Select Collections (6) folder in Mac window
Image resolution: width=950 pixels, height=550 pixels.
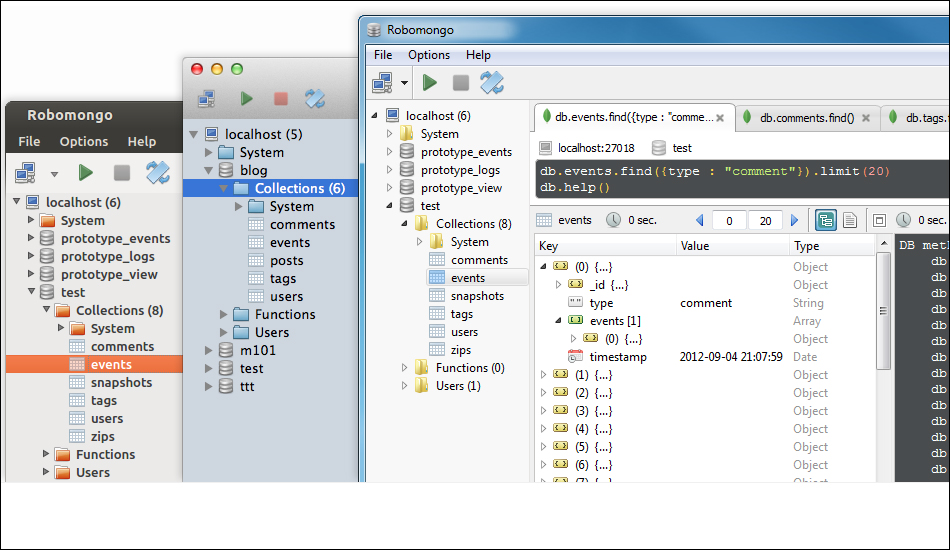[x=270, y=188]
